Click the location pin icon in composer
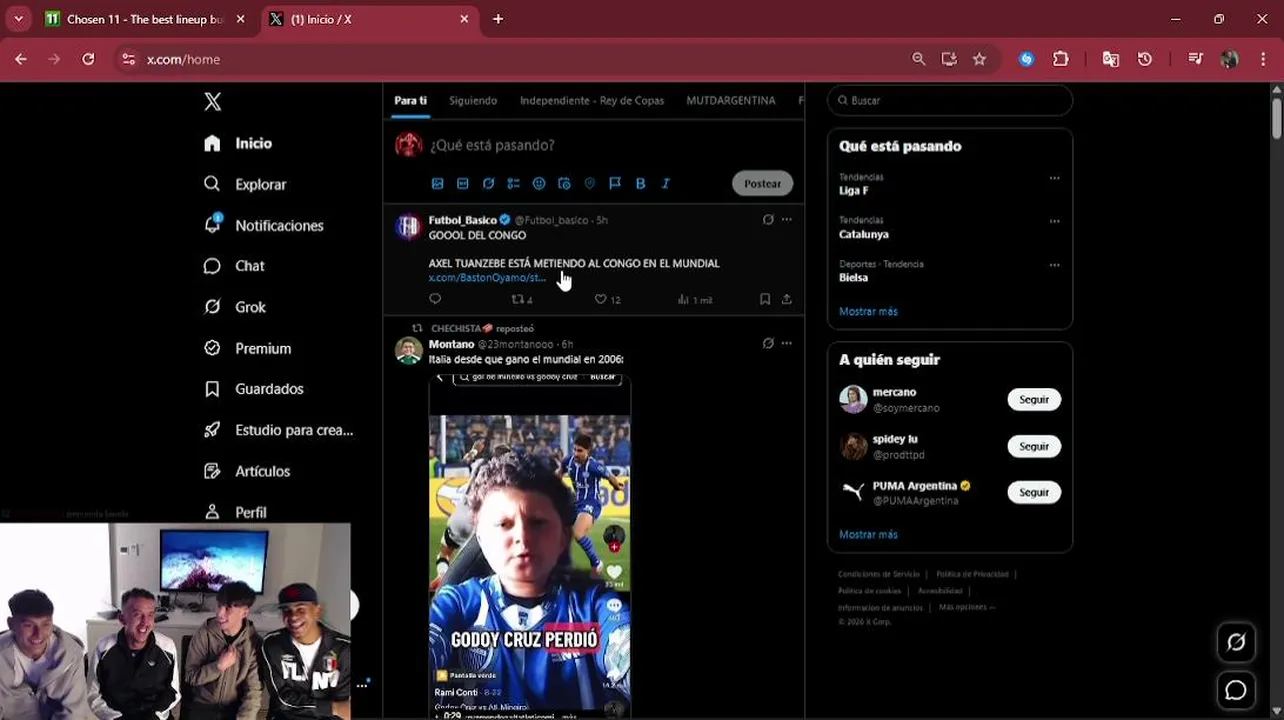 pos(590,183)
